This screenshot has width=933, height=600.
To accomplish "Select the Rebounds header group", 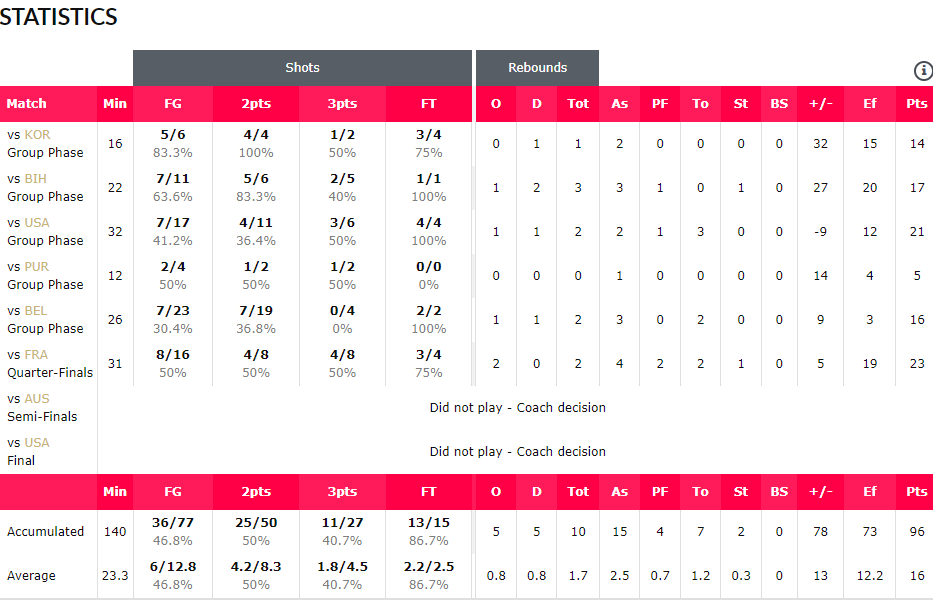I will tap(537, 68).
